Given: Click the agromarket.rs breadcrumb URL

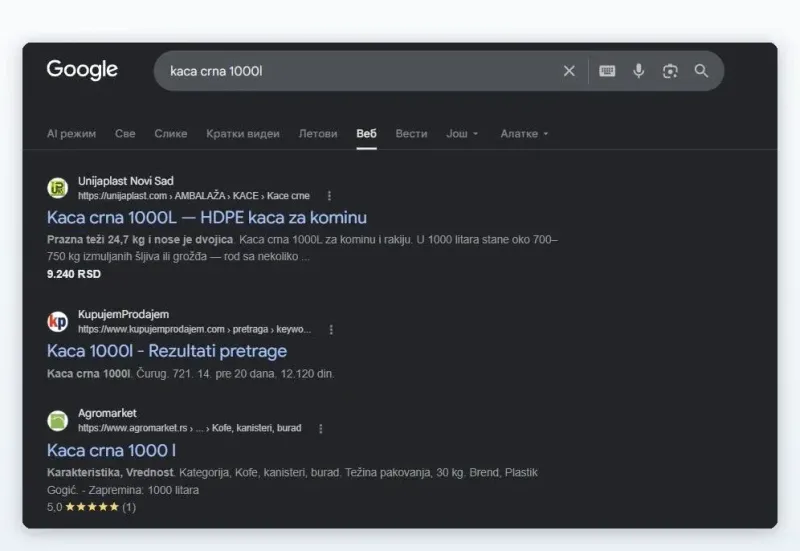Looking at the screenshot, I should [x=190, y=428].
